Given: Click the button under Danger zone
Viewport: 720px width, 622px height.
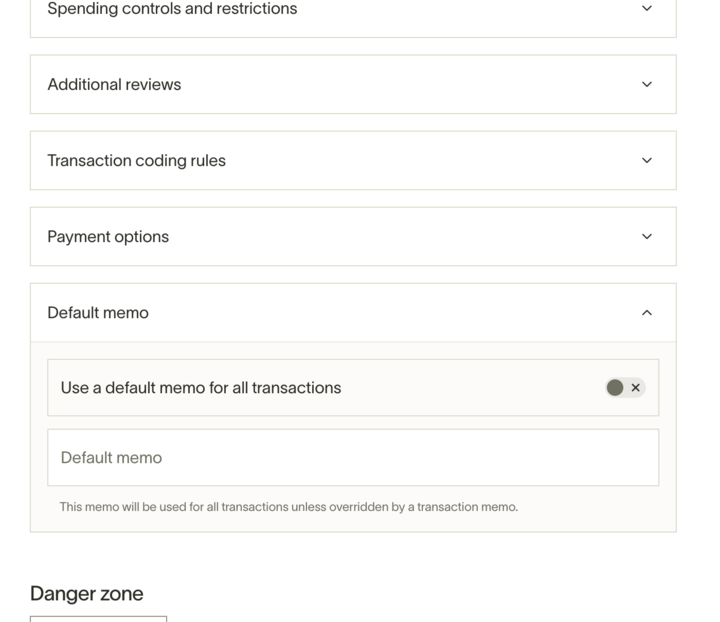Looking at the screenshot, I should click(x=98, y=619).
